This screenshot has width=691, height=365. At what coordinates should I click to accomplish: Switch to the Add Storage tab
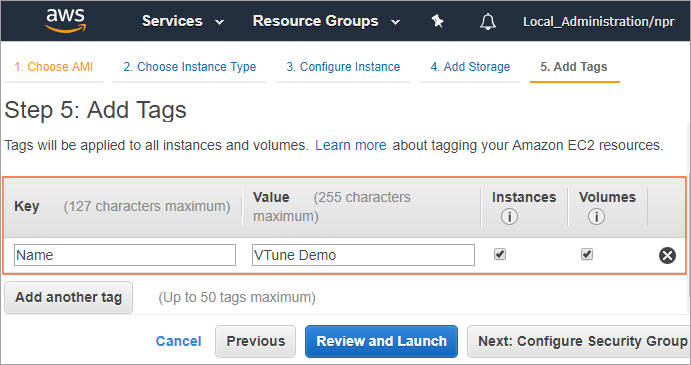pos(470,67)
